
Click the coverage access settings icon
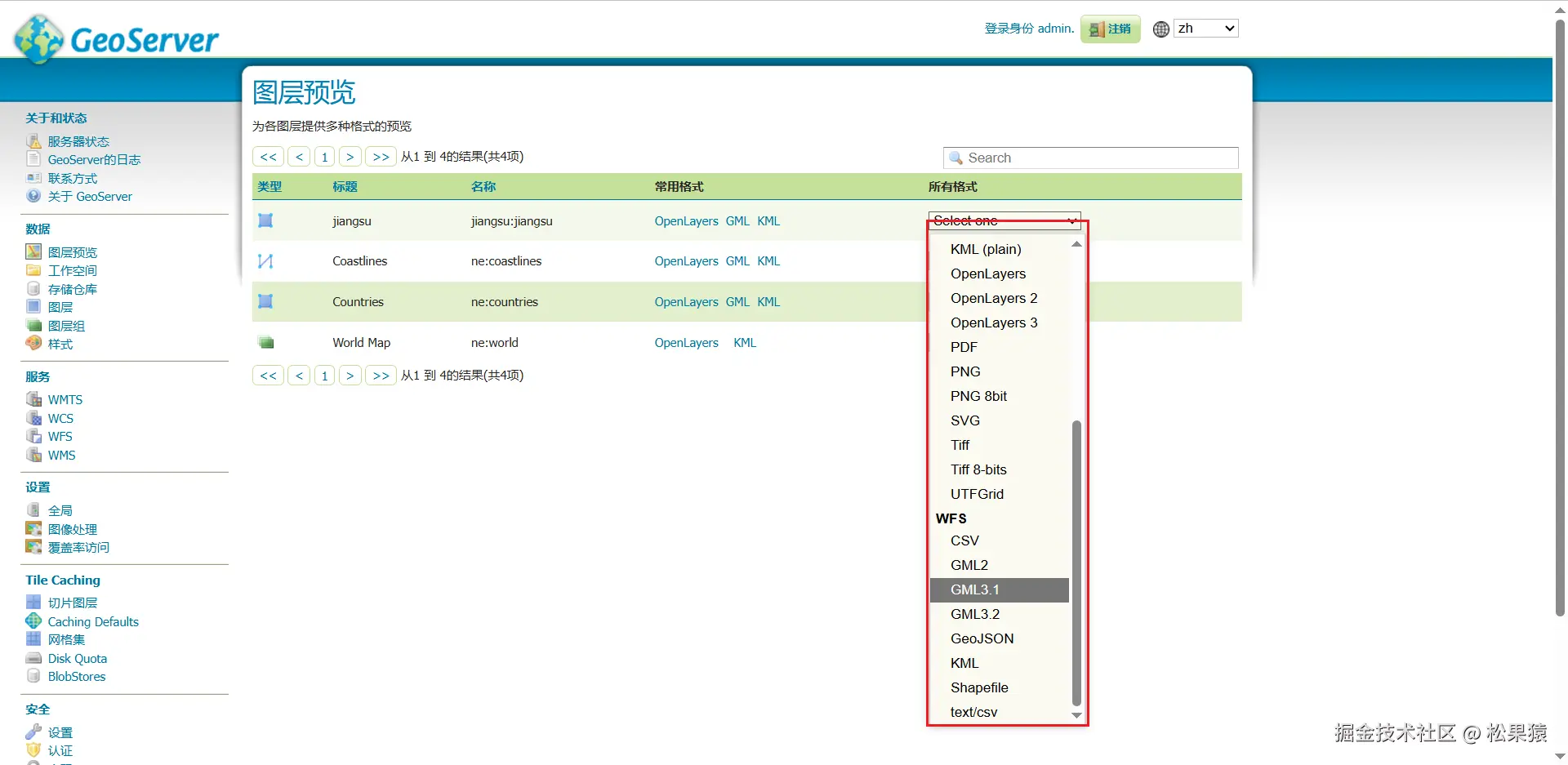pos(33,547)
